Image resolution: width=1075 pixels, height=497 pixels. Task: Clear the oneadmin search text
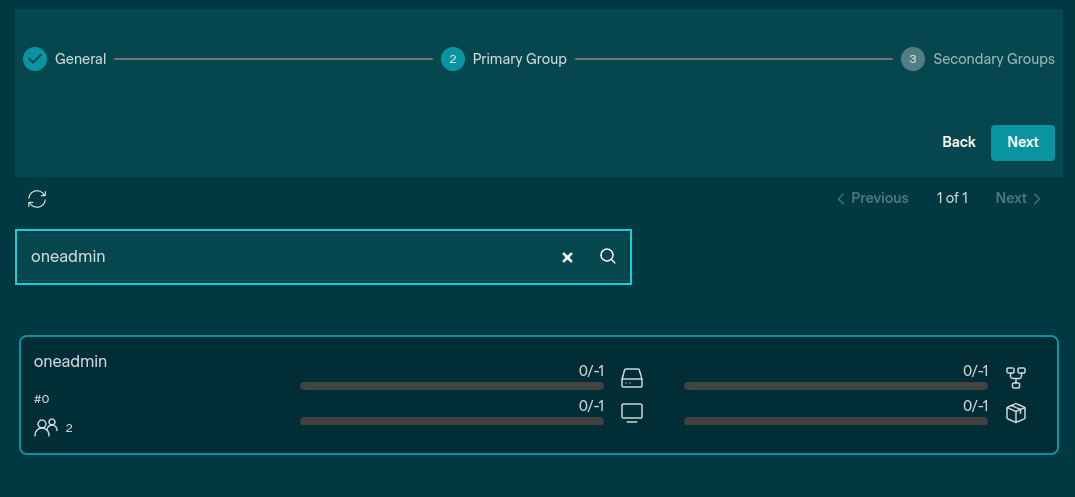coord(567,257)
